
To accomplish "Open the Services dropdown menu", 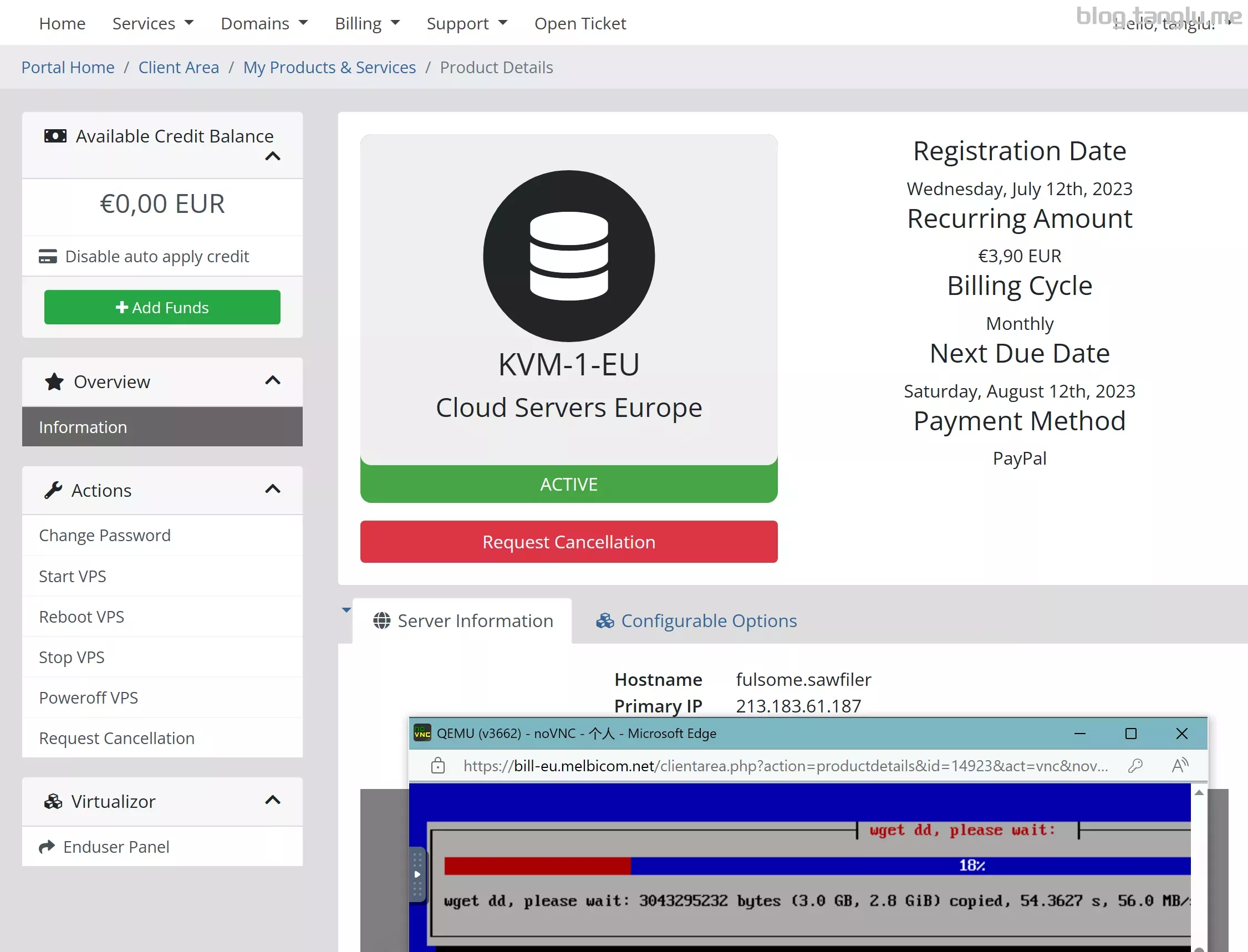I will pyautogui.click(x=153, y=23).
